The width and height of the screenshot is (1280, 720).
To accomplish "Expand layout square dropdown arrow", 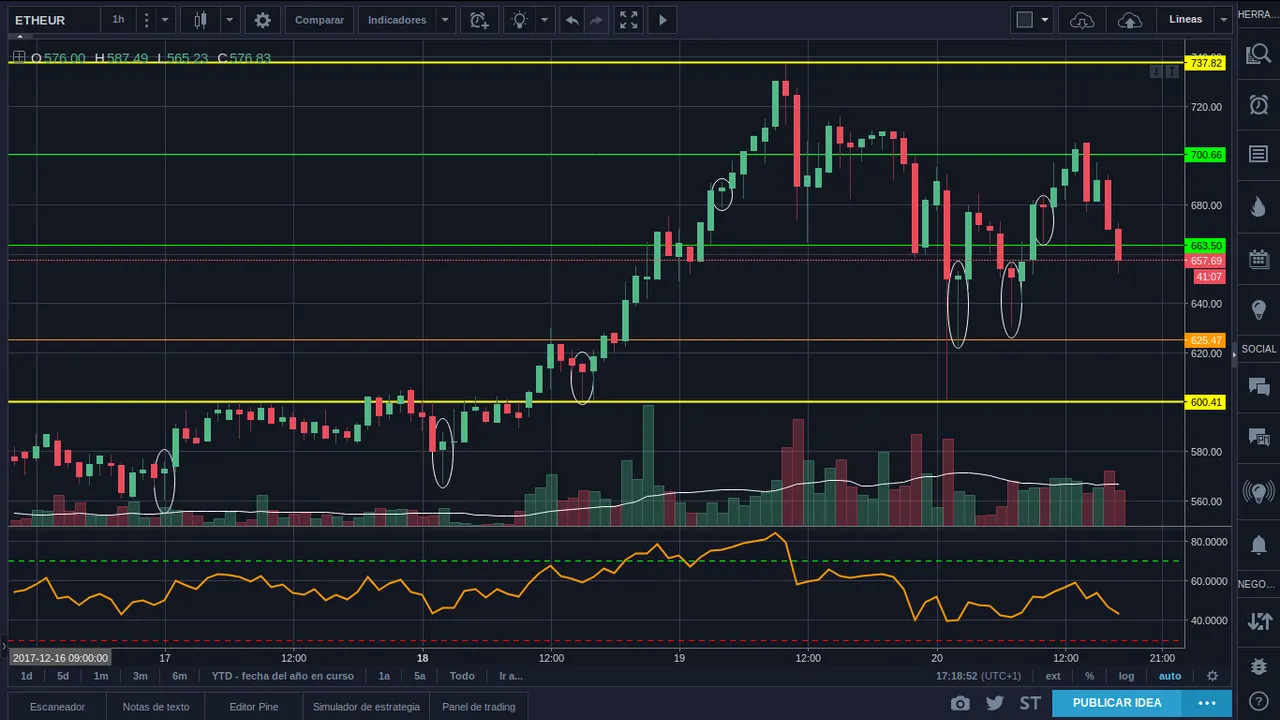I will [1045, 20].
